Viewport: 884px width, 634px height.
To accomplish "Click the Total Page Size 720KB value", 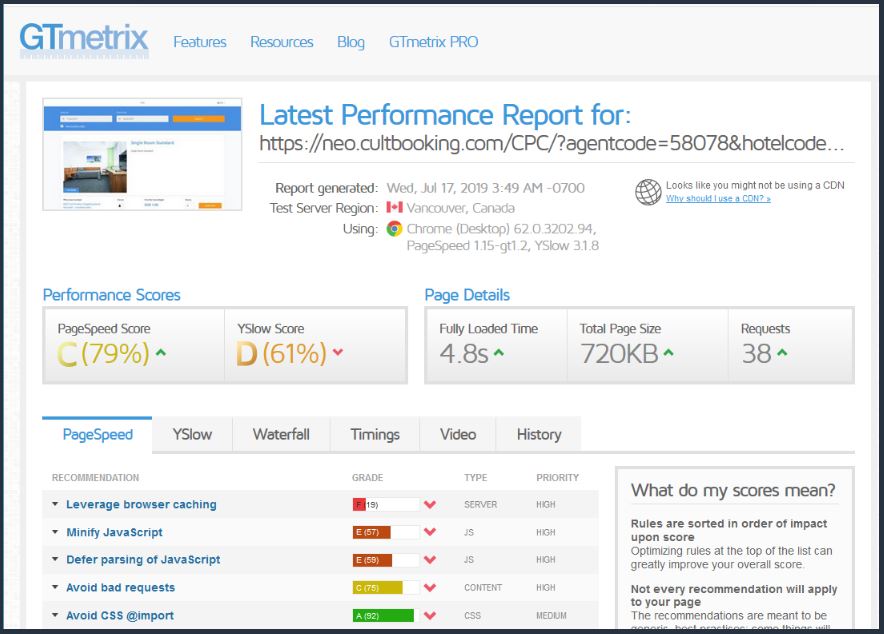I will click(619, 354).
